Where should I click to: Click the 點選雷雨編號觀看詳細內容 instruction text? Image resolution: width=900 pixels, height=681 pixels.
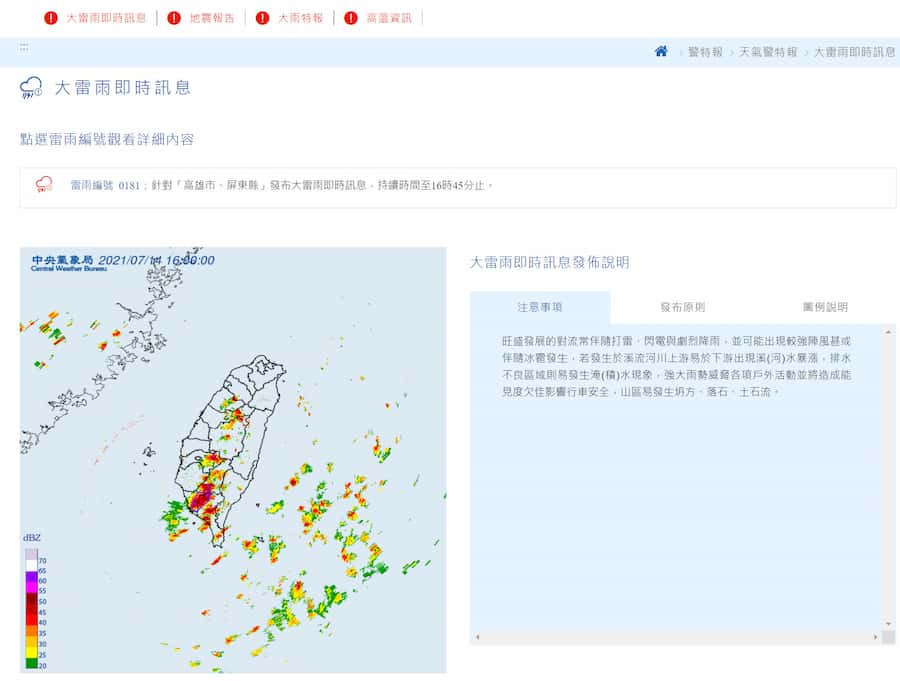tap(107, 140)
